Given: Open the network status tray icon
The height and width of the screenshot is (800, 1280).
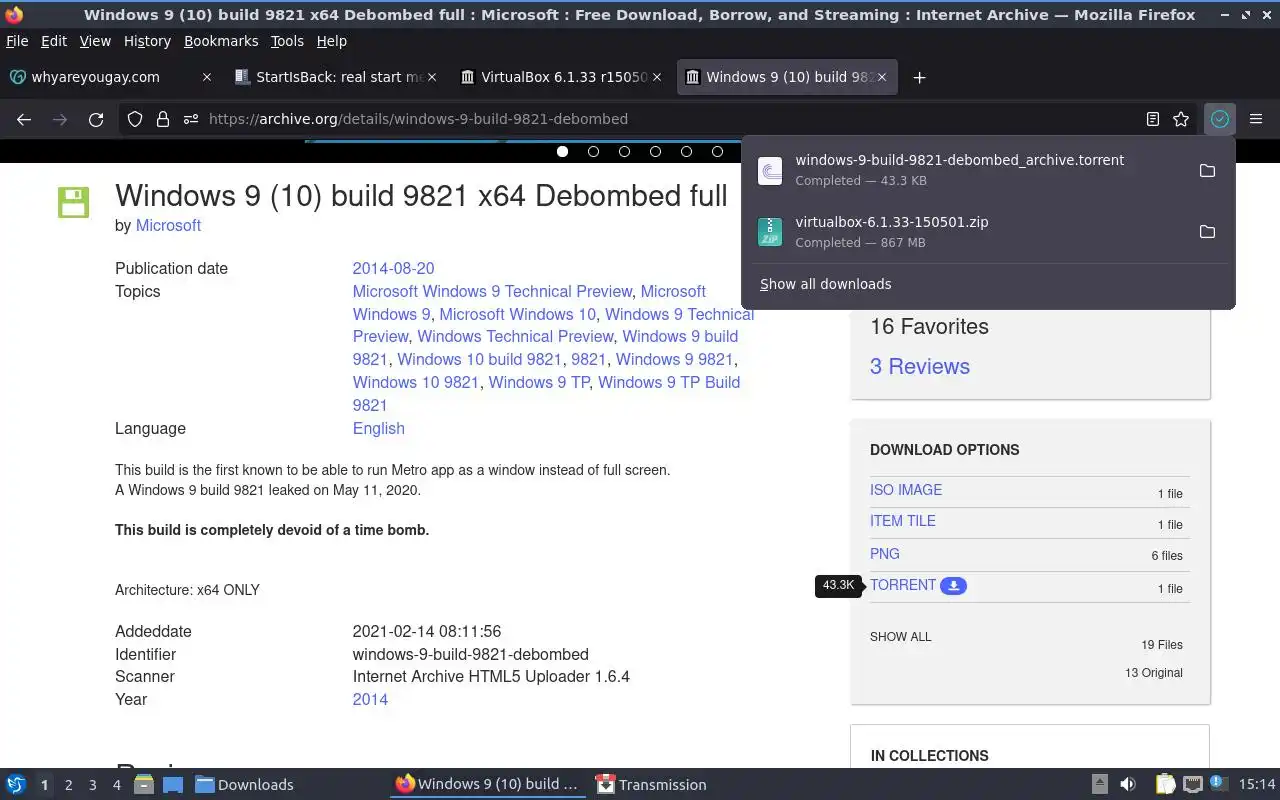Looking at the screenshot, I should click(x=1192, y=785).
